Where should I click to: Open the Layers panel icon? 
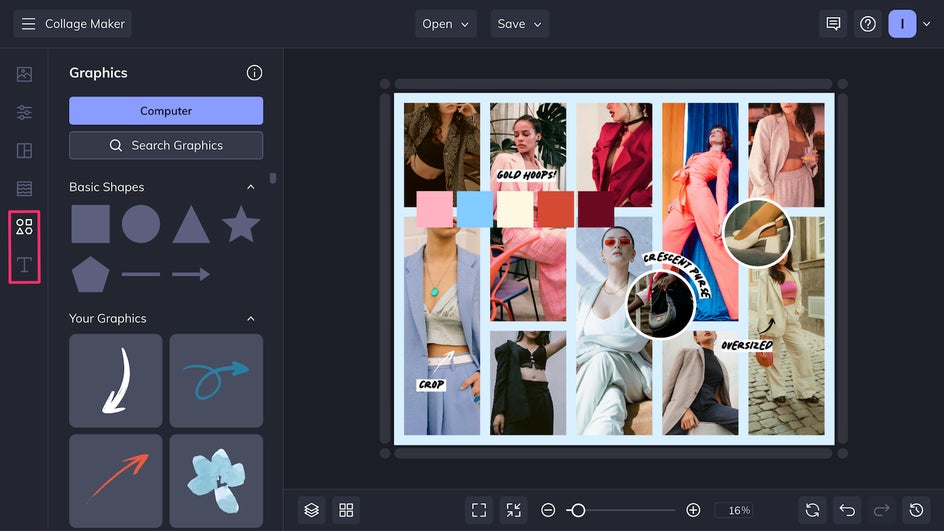[311, 511]
